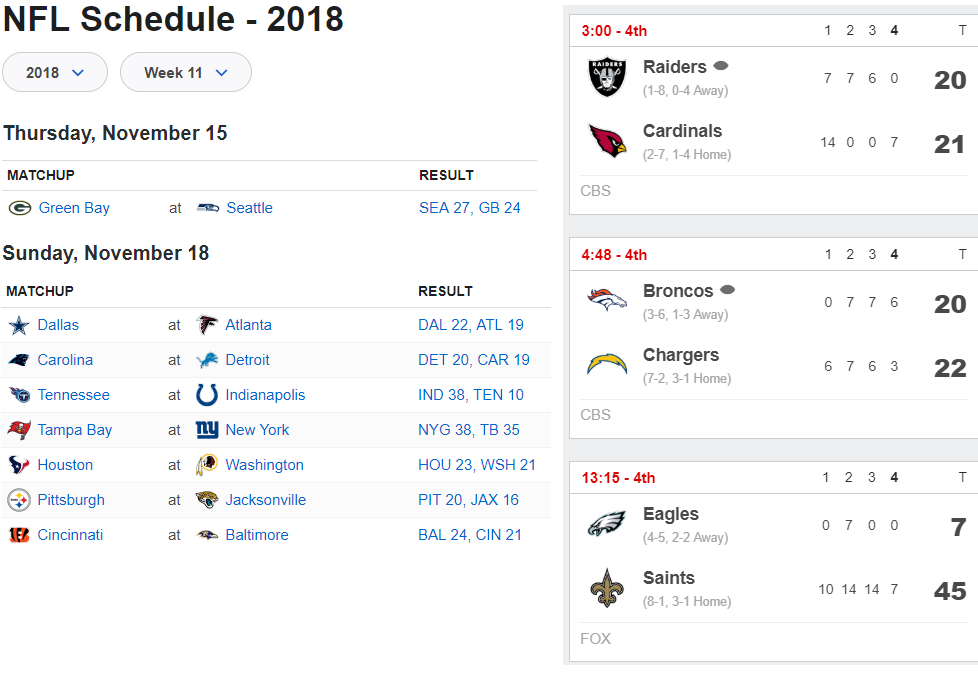Open the 2018 season dropdown
Screen dimensions: 978x679
(55, 72)
